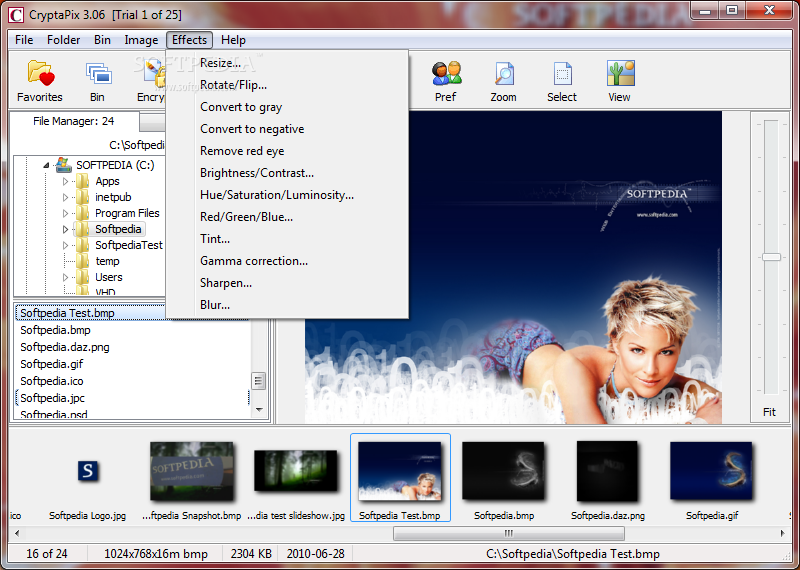Click the SOFTPEDIA (C:) drive icon
Viewport: 800px width, 570px height.
click(63, 164)
